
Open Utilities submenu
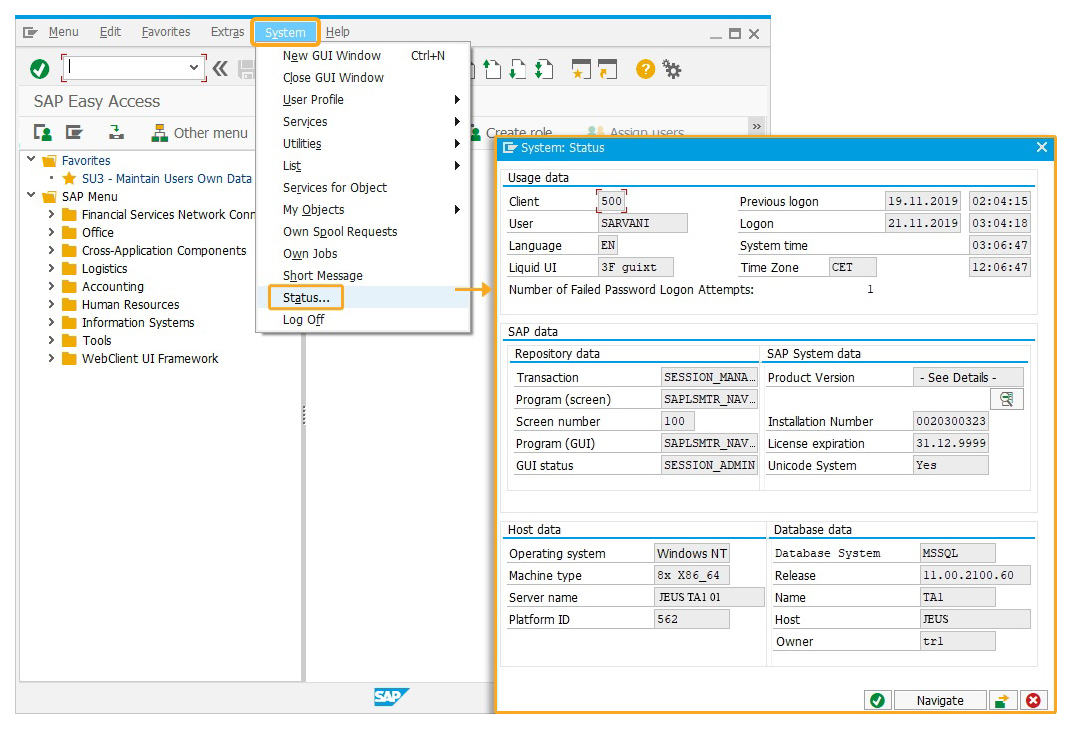click(363, 144)
